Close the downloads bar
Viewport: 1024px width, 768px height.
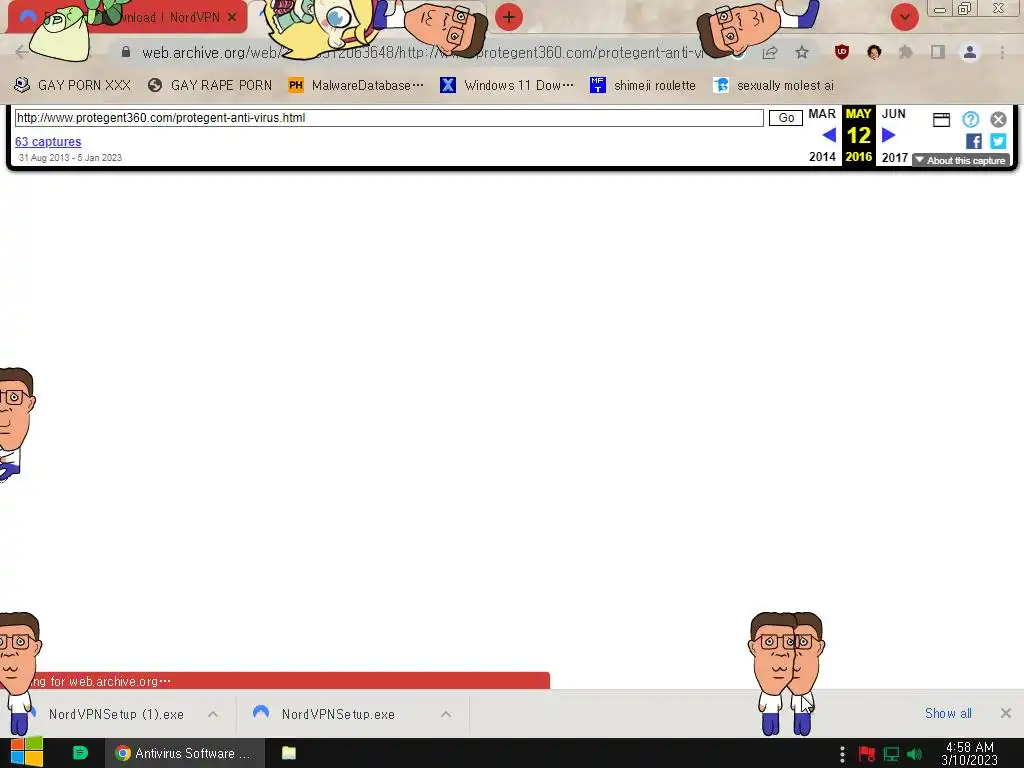pos(1006,713)
